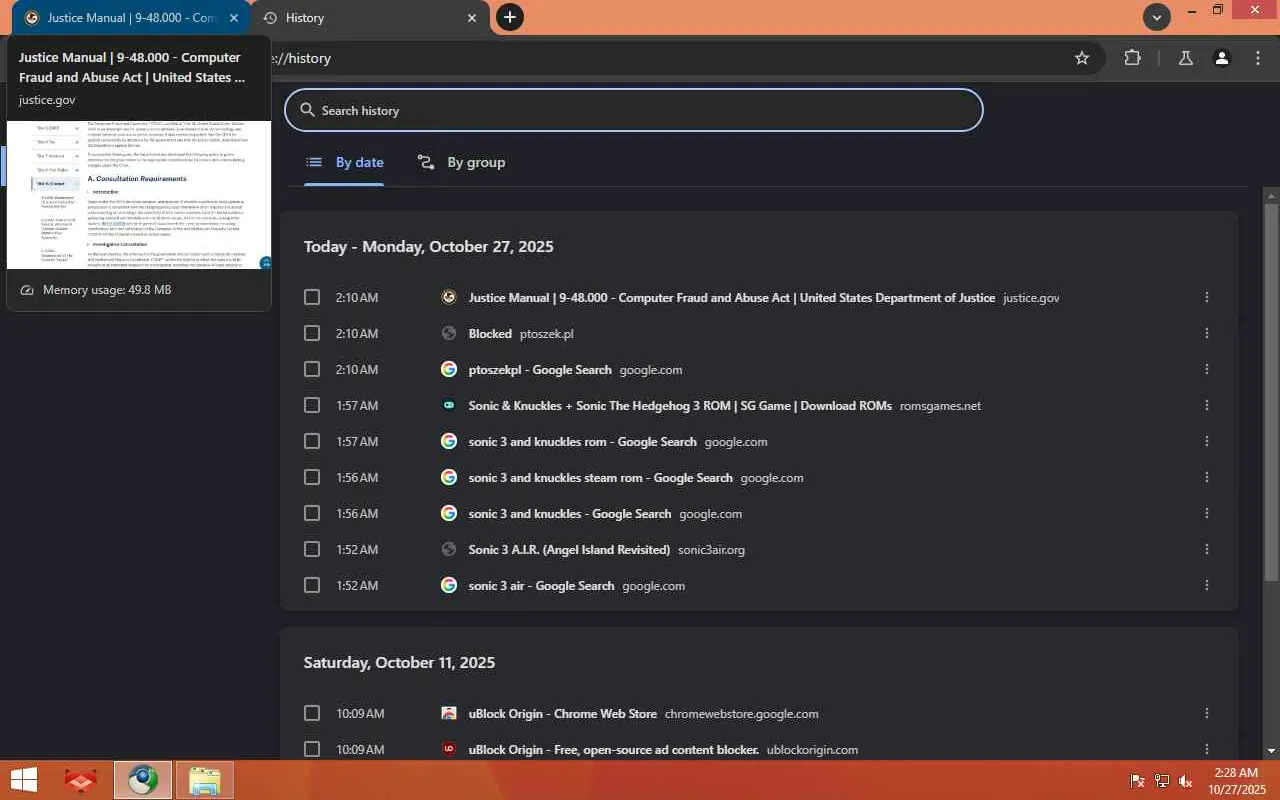Open the profile account icon

(x=1222, y=58)
